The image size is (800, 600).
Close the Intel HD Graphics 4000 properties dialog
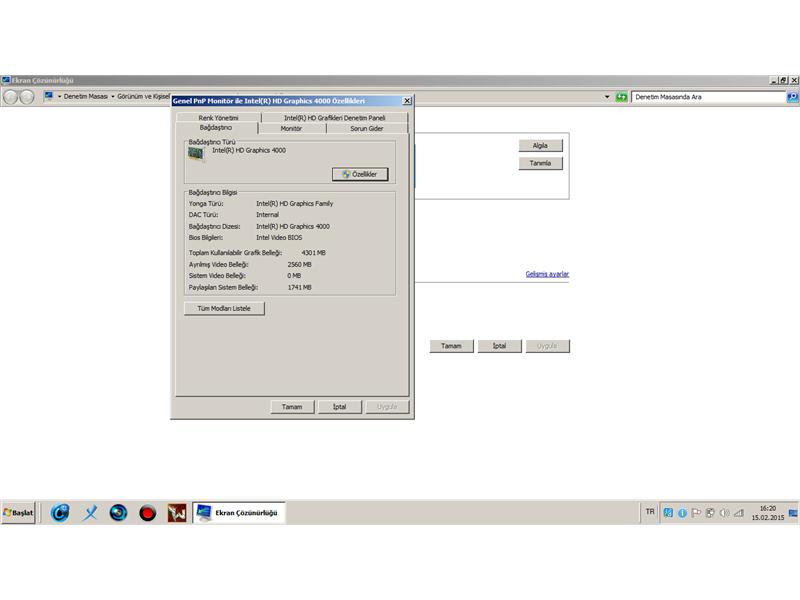point(407,101)
